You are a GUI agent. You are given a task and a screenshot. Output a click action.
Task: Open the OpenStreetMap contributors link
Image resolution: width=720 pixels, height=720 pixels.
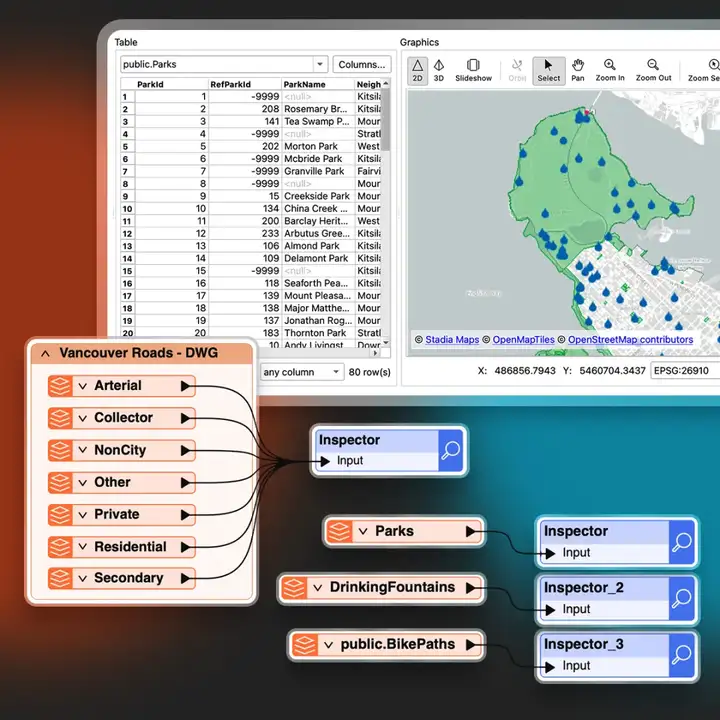[x=630, y=340]
